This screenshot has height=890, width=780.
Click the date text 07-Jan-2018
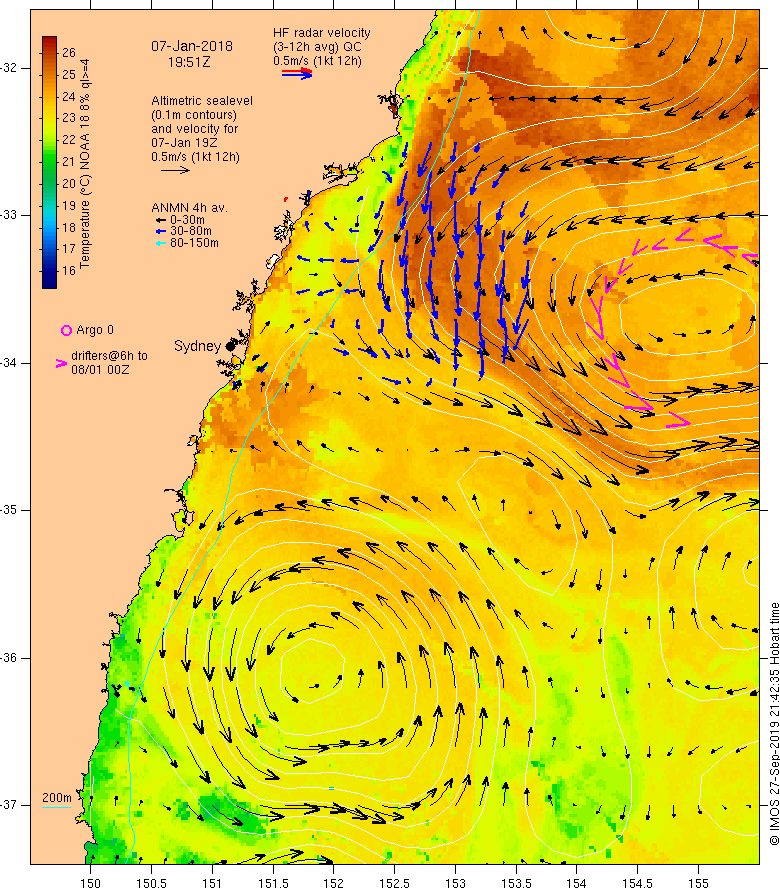click(x=192, y=47)
